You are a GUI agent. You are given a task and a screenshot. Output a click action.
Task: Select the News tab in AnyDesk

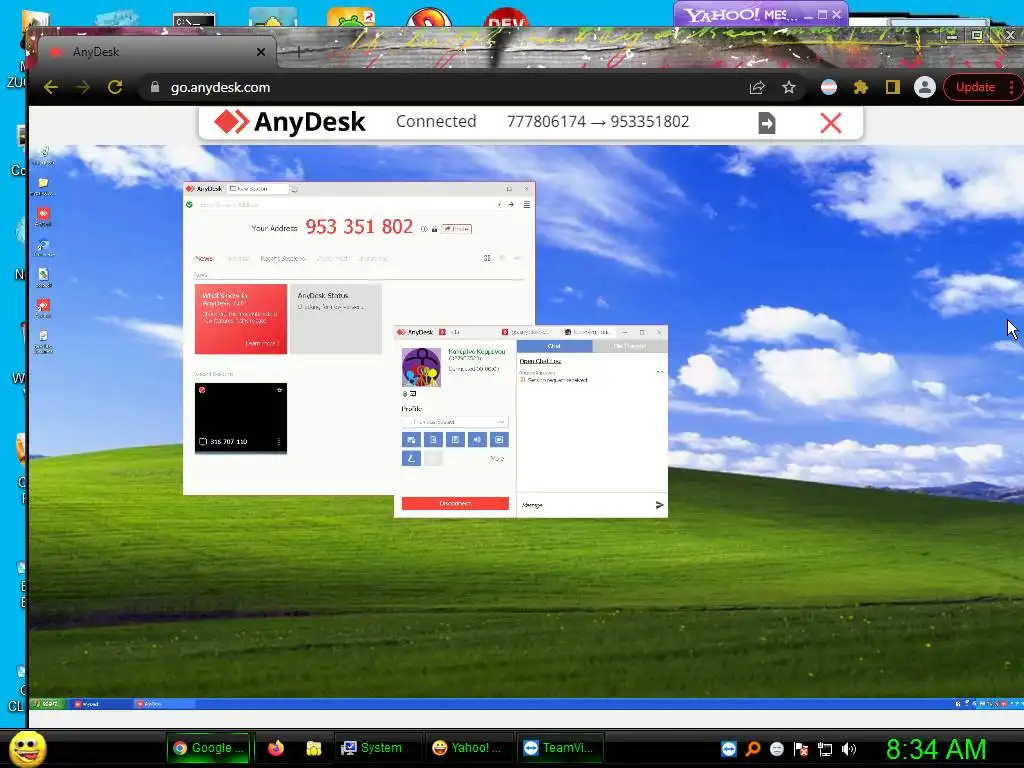point(204,259)
